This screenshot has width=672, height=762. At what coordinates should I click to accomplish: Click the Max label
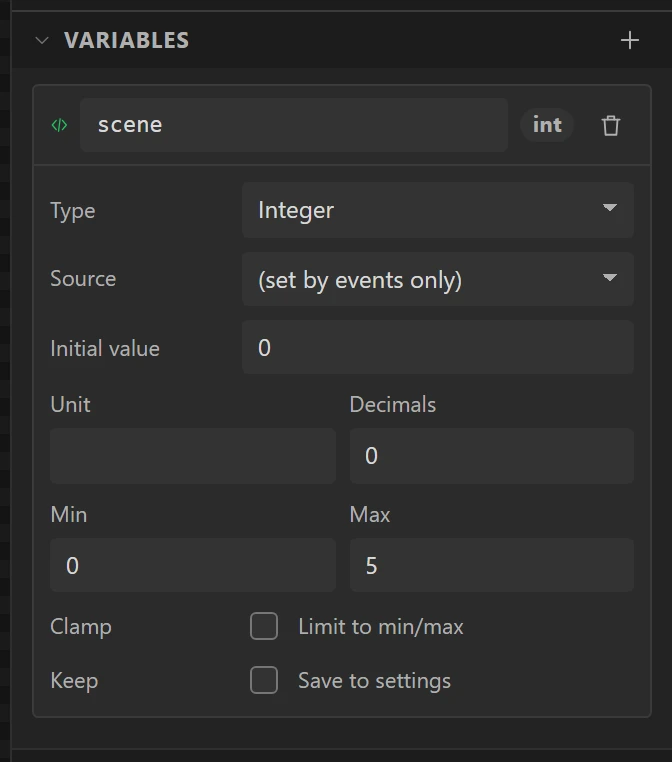[x=370, y=514]
